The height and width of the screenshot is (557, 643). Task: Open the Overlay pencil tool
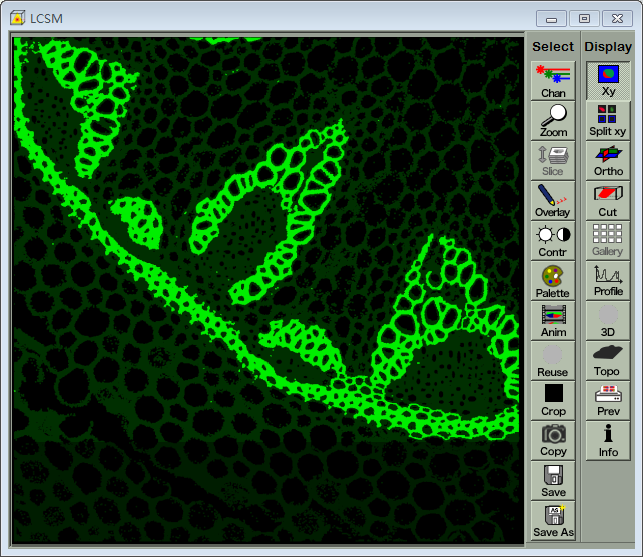pos(553,201)
